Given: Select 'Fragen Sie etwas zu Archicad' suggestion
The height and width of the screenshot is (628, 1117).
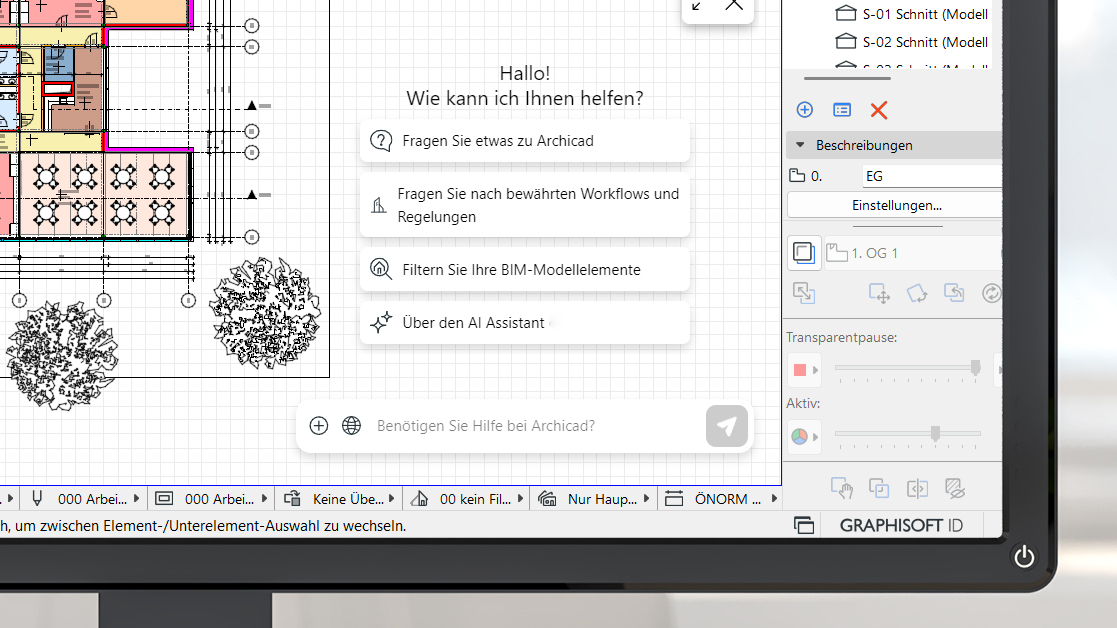Looking at the screenshot, I should click(x=525, y=141).
